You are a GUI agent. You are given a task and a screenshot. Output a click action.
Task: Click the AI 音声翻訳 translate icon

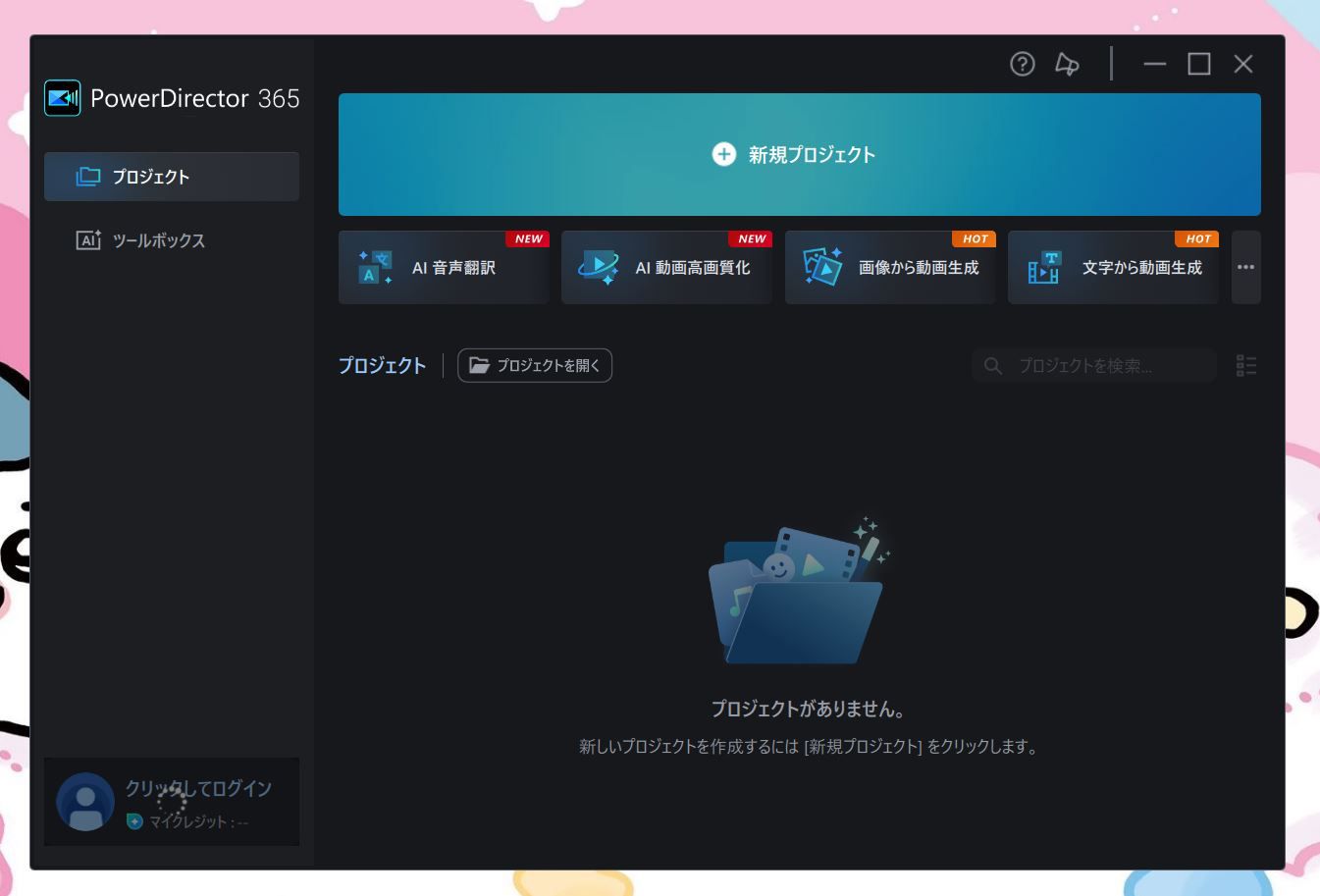[x=375, y=267]
